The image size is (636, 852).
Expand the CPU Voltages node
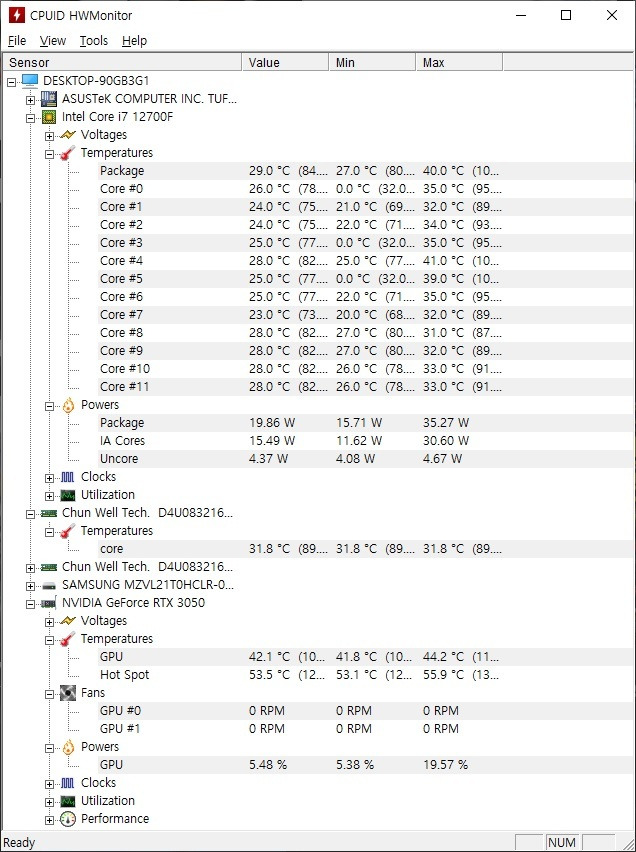(x=49, y=136)
